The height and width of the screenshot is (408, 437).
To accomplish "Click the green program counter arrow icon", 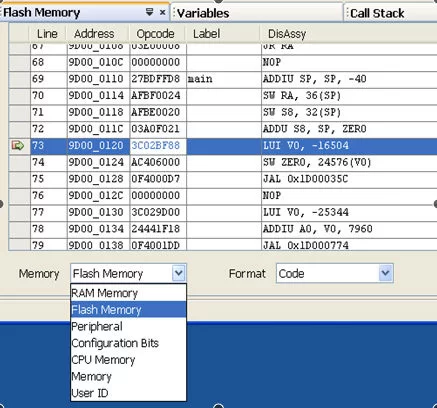I will coord(18,146).
